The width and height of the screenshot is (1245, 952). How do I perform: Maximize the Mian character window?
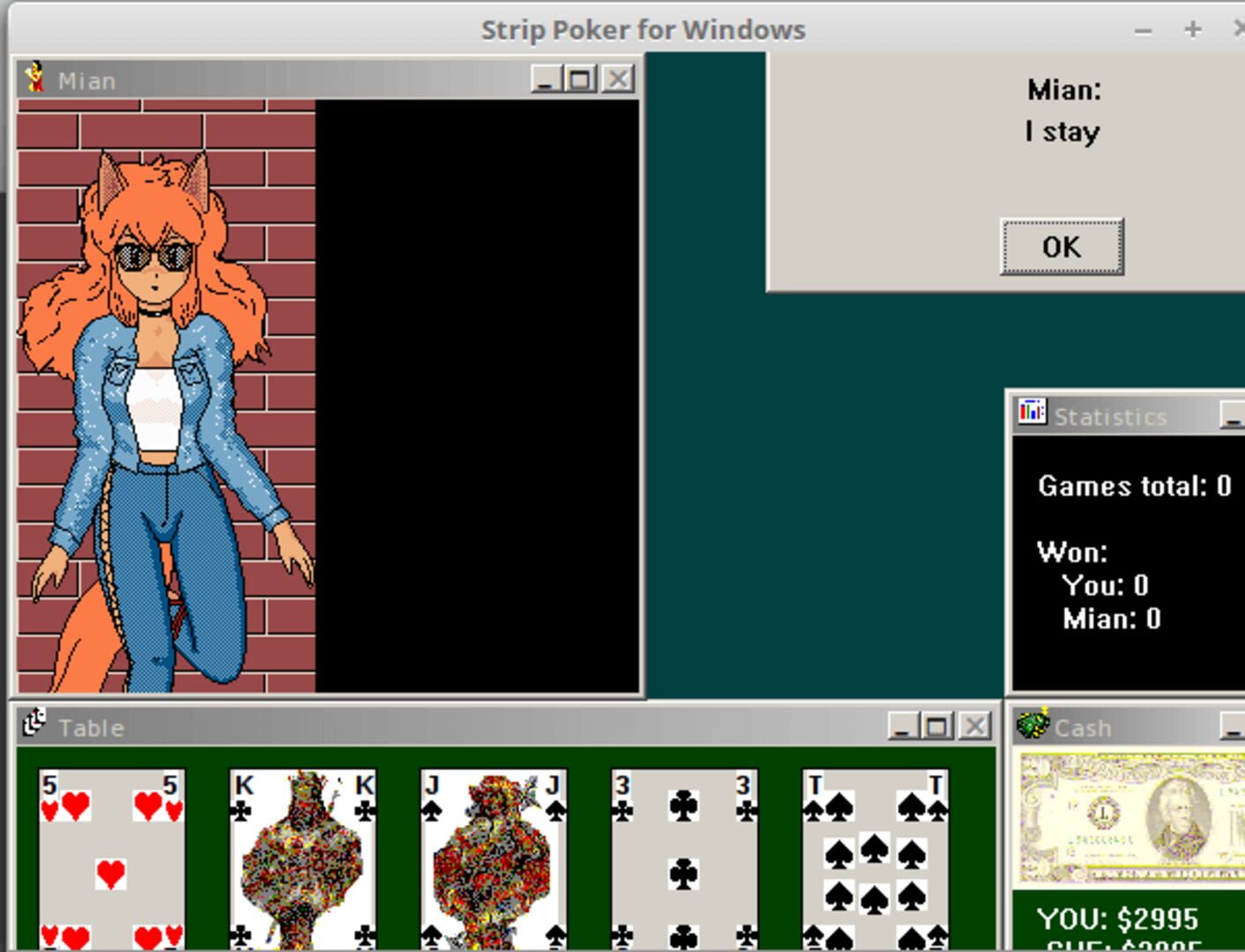pos(581,80)
